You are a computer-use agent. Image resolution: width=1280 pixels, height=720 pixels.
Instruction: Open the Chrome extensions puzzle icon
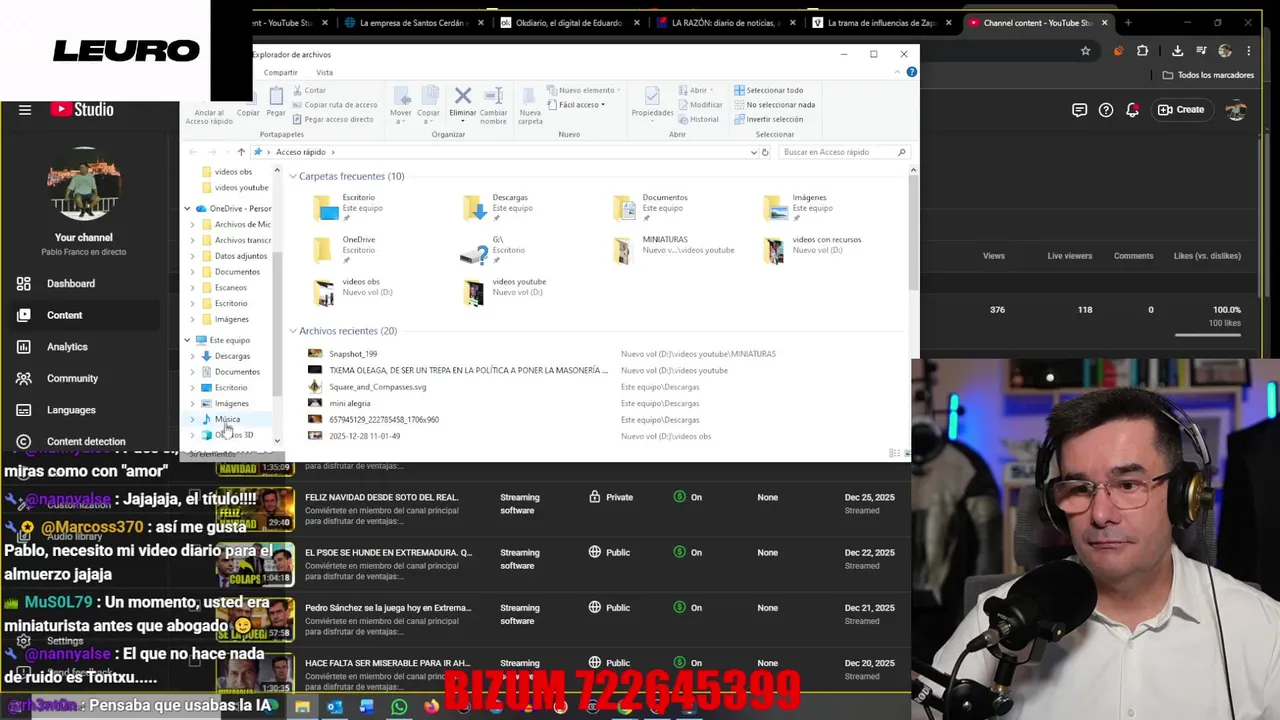point(1143,51)
